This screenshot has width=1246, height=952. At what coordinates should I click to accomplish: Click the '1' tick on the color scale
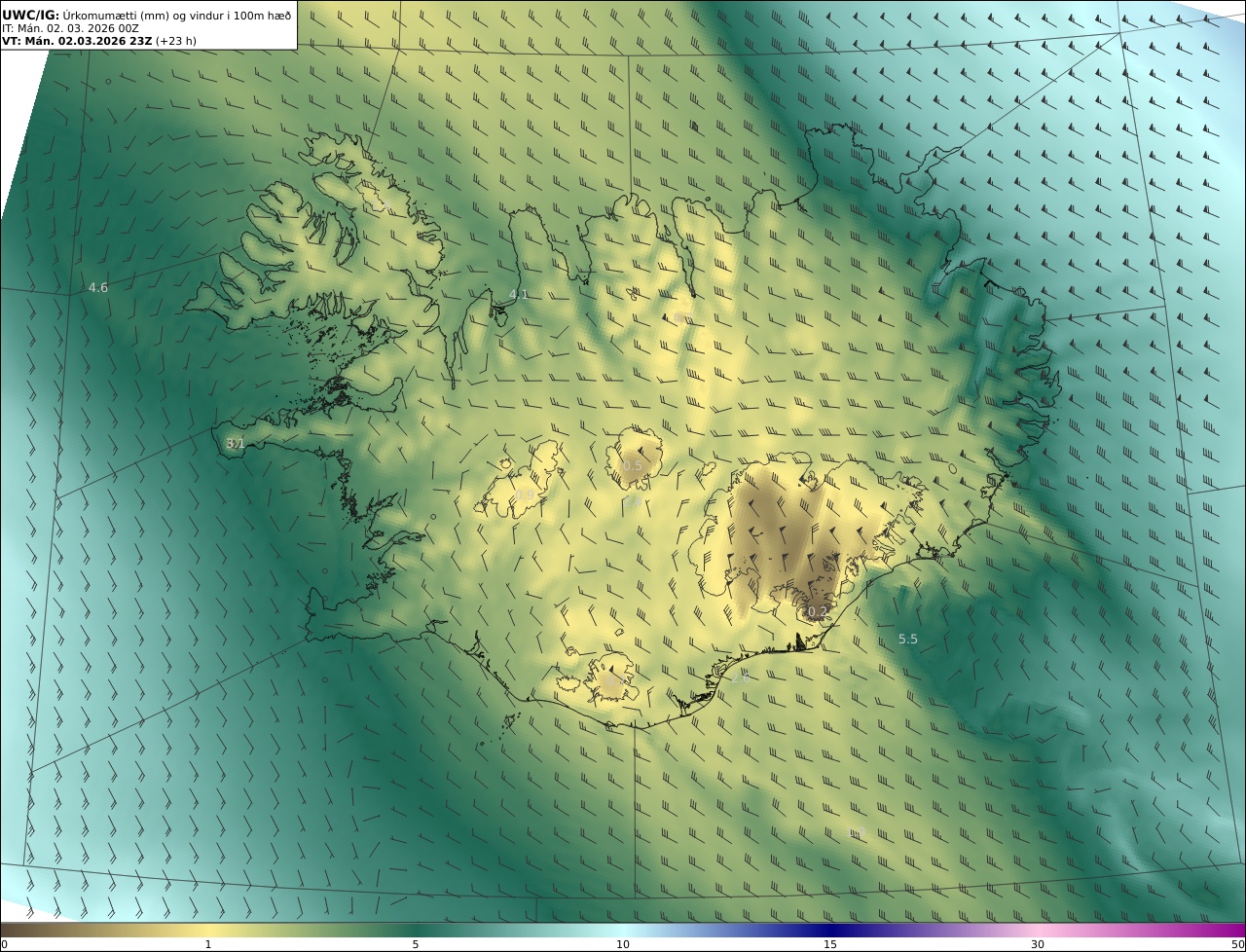(x=207, y=944)
